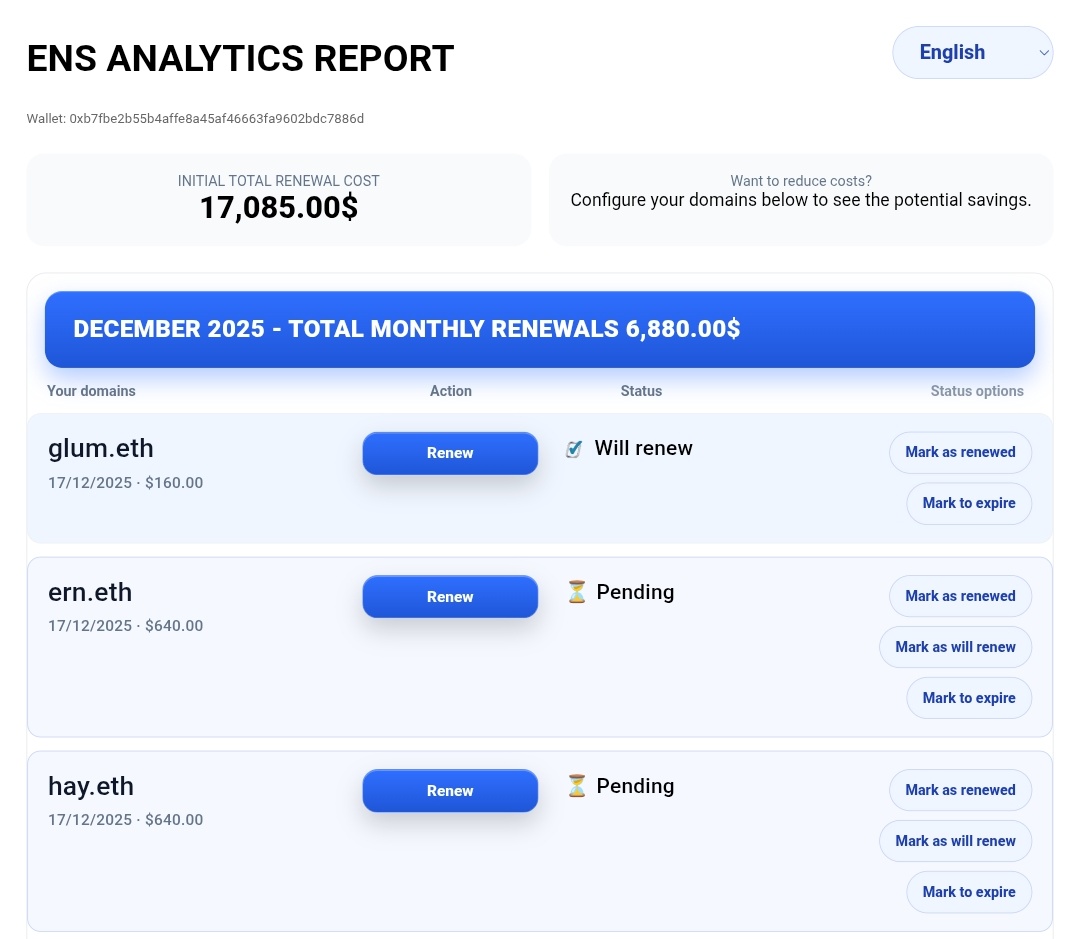Click the Configure your domains below text

[x=800, y=200]
